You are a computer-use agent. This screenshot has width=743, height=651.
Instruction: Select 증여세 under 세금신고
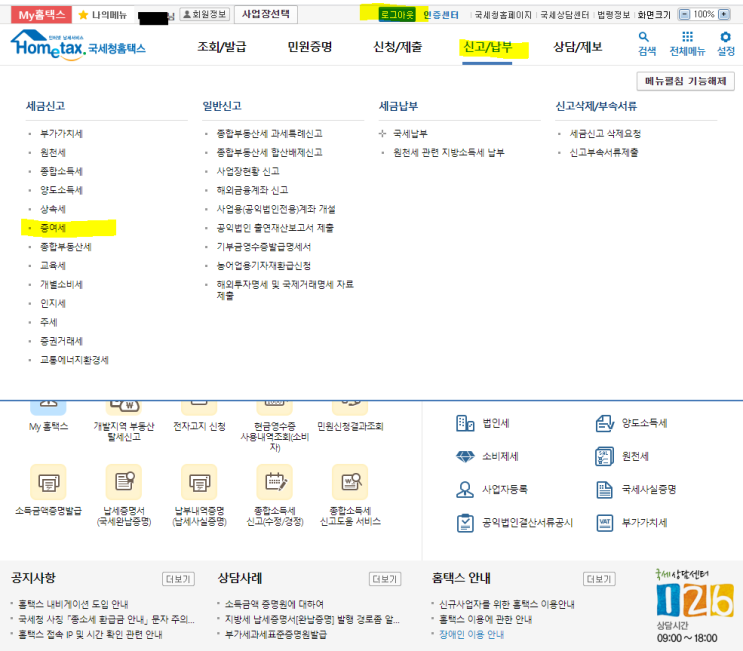coord(53,228)
